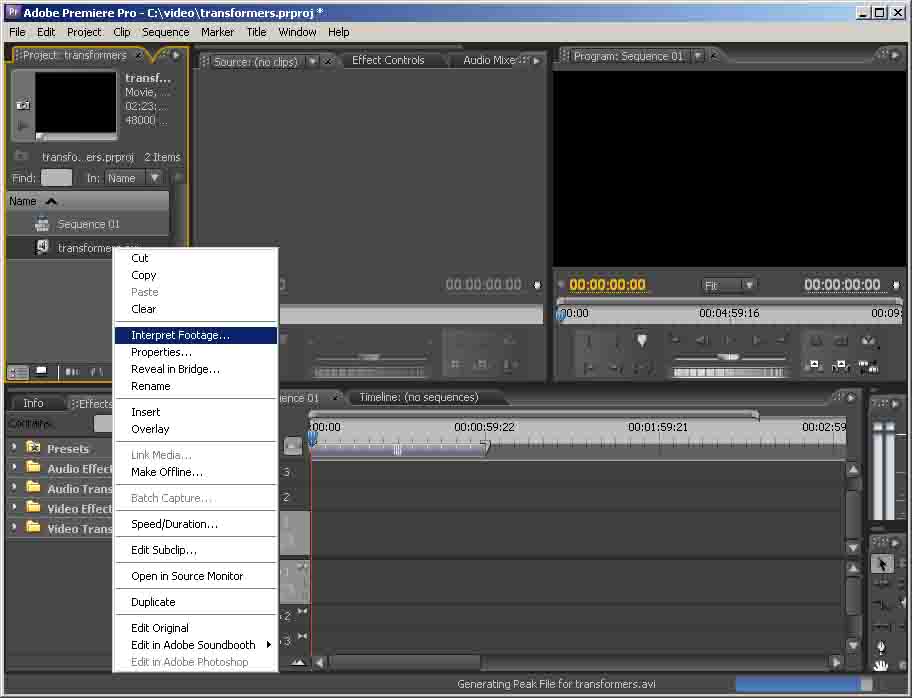
Task: Switch to the Effect Controls tab
Action: point(388,60)
